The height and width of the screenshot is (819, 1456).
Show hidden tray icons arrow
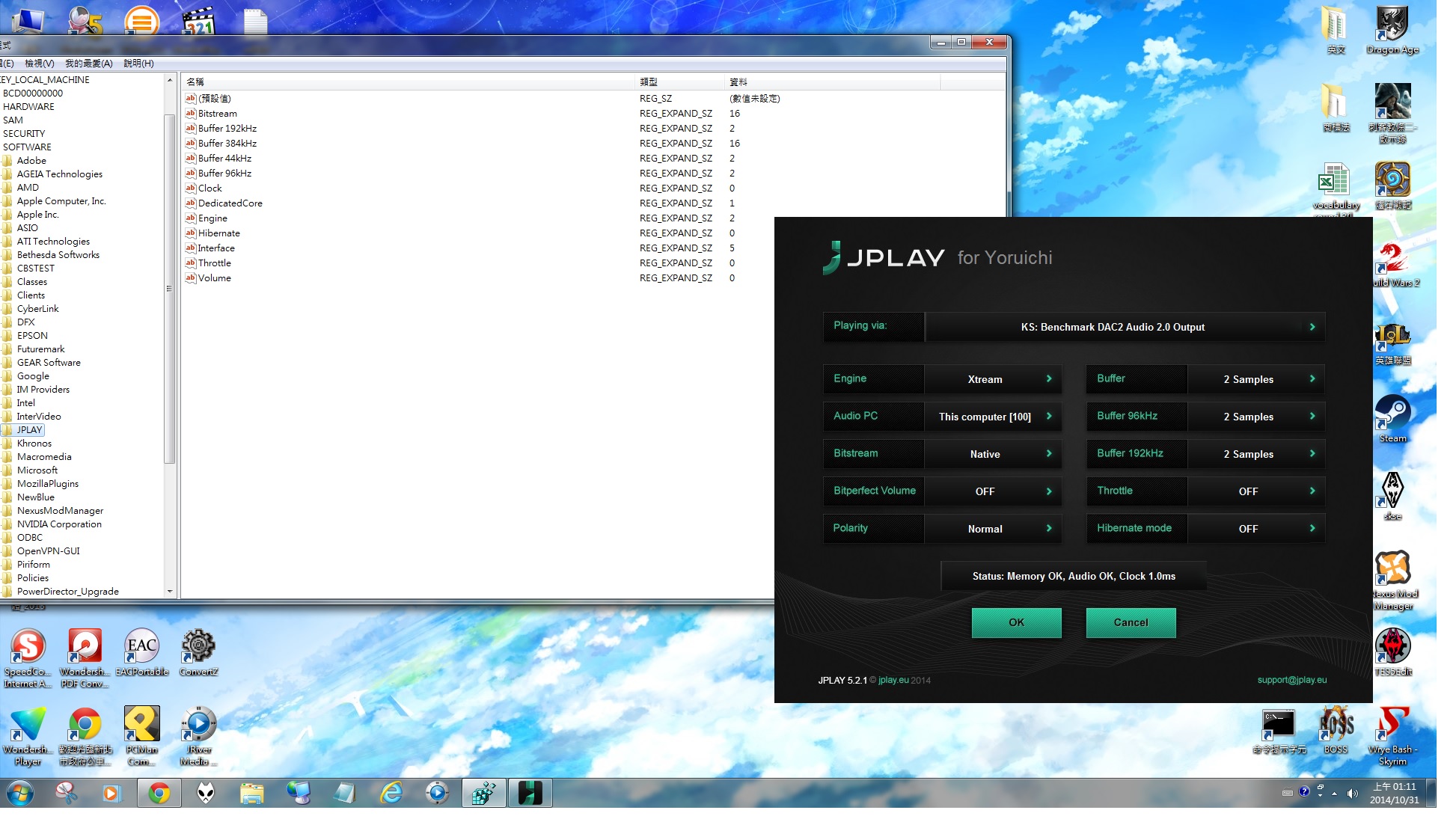[1334, 794]
